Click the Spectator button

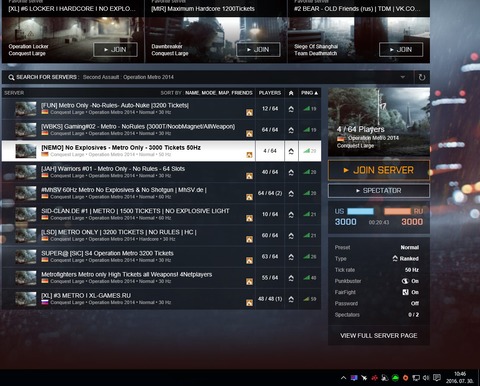pos(379,191)
